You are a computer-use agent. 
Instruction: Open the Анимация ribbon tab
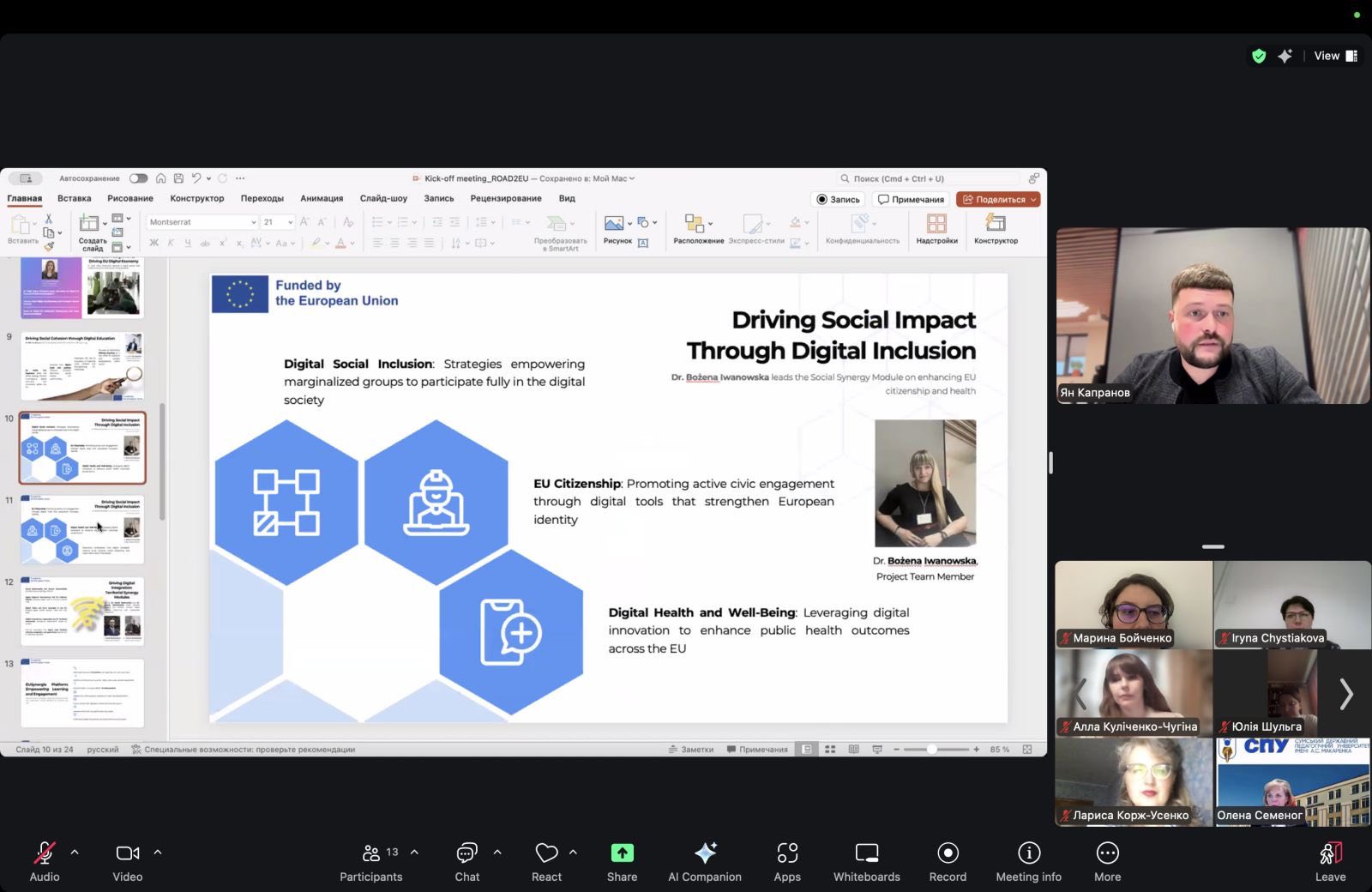[322, 198]
